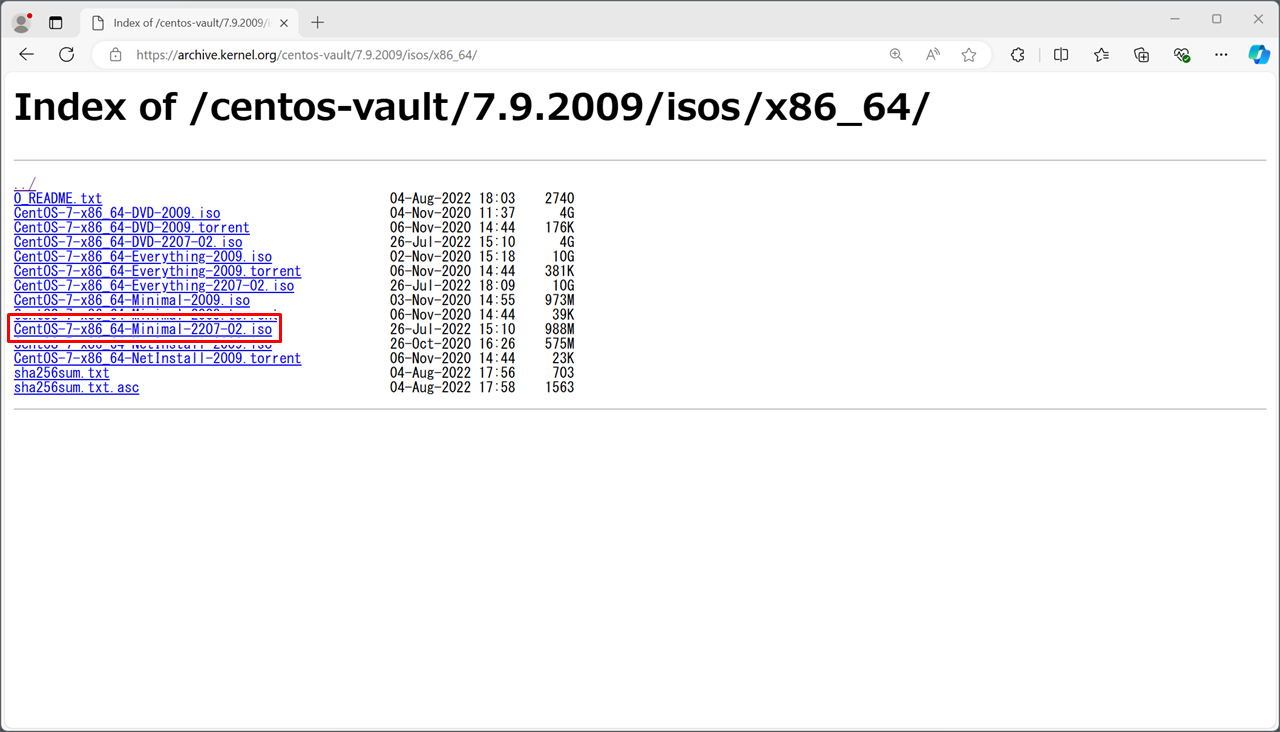Toggle split screen view

click(x=1061, y=55)
